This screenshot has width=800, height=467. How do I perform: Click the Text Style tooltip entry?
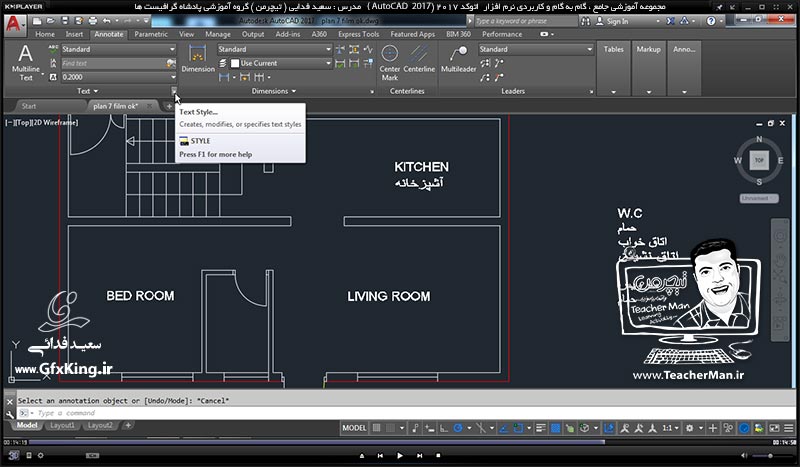[x=198, y=112]
